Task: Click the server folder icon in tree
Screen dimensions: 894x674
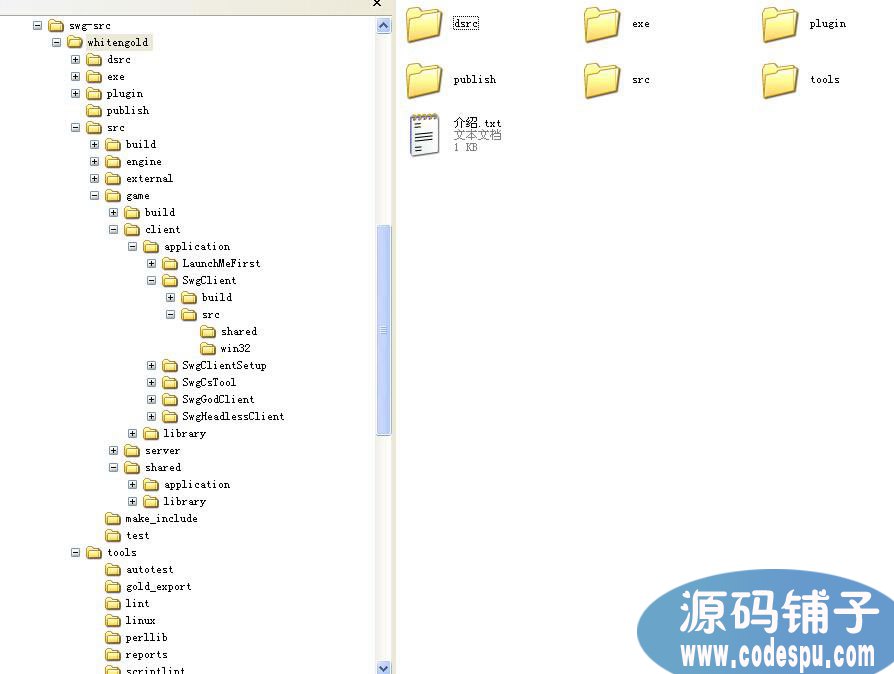Action: coord(132,450)
